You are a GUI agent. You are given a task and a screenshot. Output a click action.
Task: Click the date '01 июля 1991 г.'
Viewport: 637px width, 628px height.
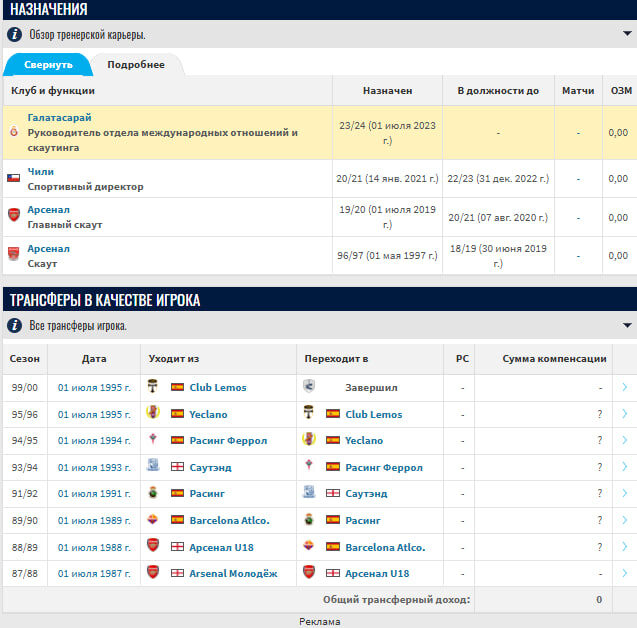tap(94, 494)
